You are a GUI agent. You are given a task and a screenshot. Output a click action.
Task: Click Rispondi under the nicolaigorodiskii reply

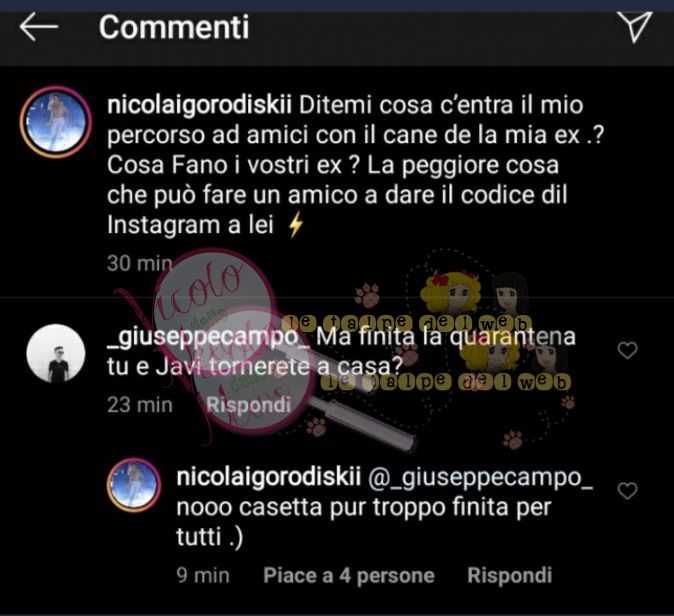[x=509, y=575]
